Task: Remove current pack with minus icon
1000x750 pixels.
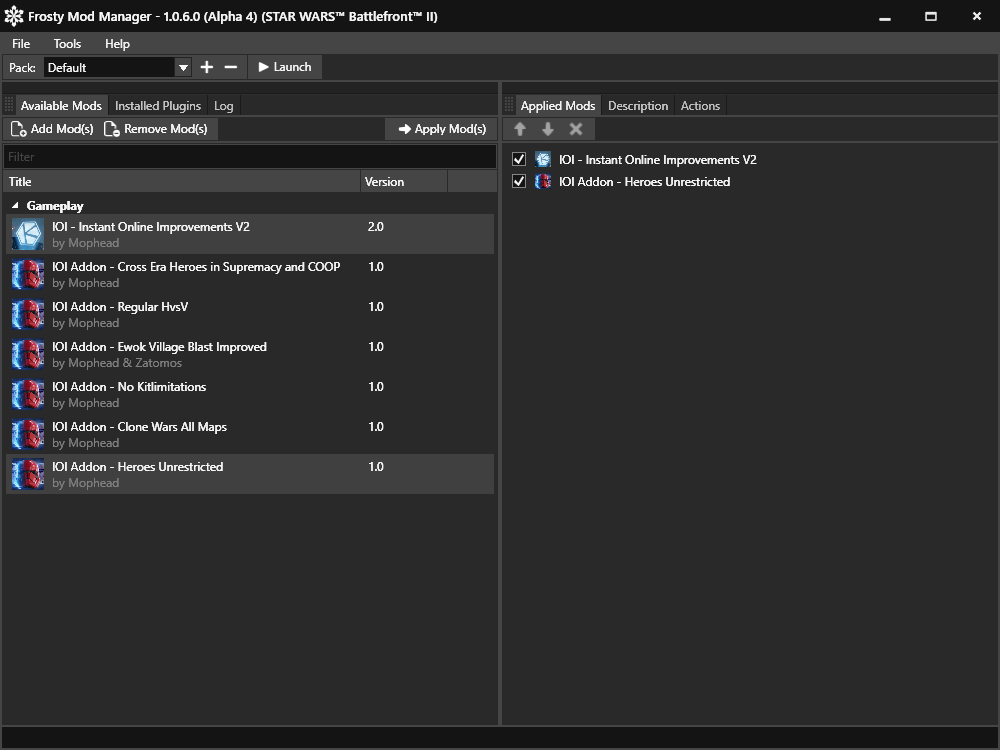Action: click(x=231, y=67)
